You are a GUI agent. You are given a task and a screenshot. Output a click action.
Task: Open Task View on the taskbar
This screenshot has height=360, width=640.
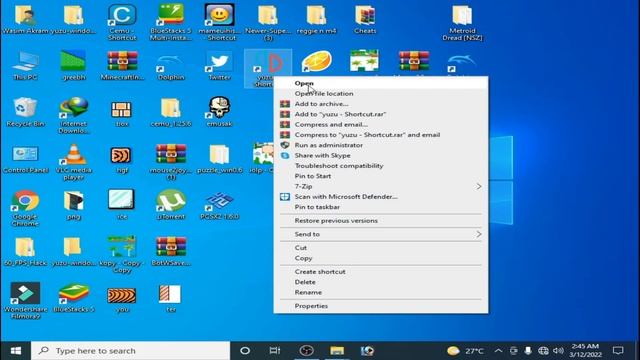(275, 351)
